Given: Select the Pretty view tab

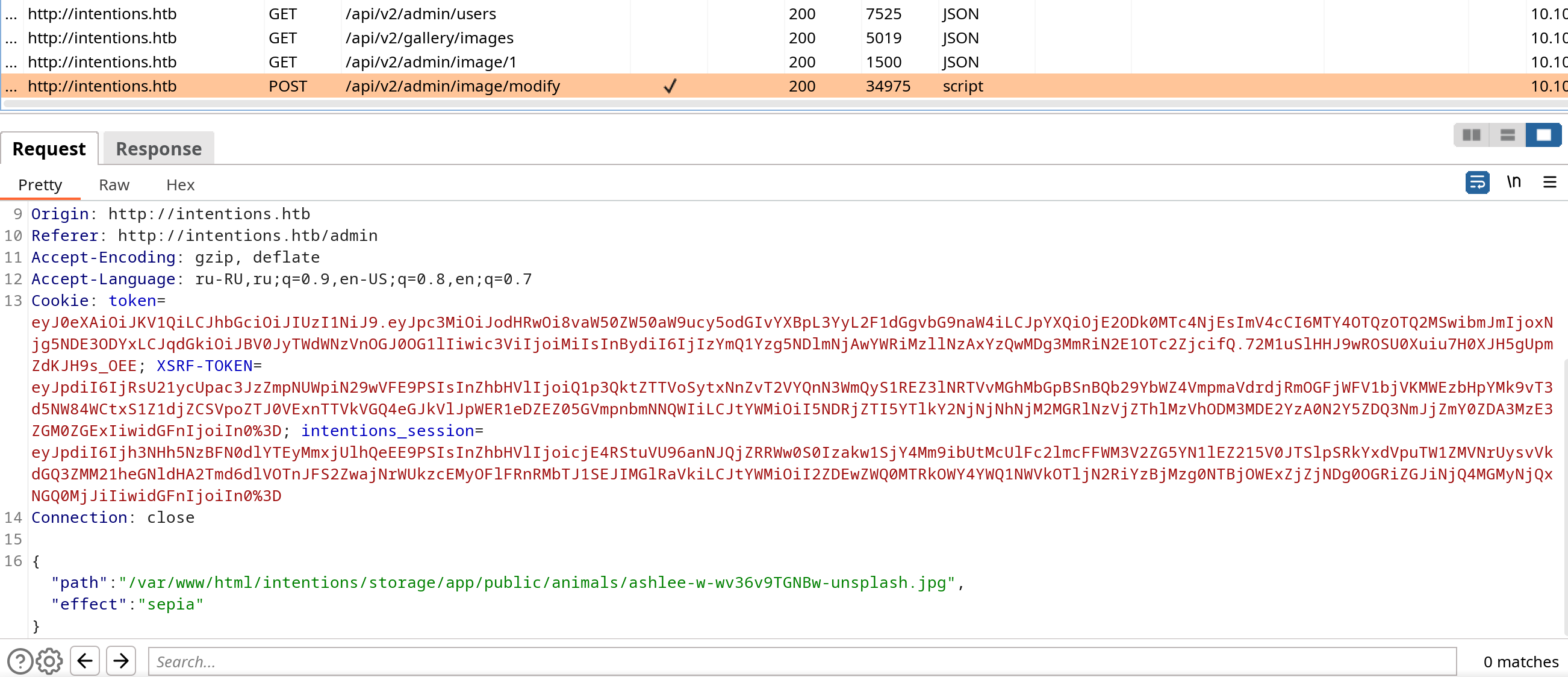Looking at the screenshot, I should tap(40, 185).
